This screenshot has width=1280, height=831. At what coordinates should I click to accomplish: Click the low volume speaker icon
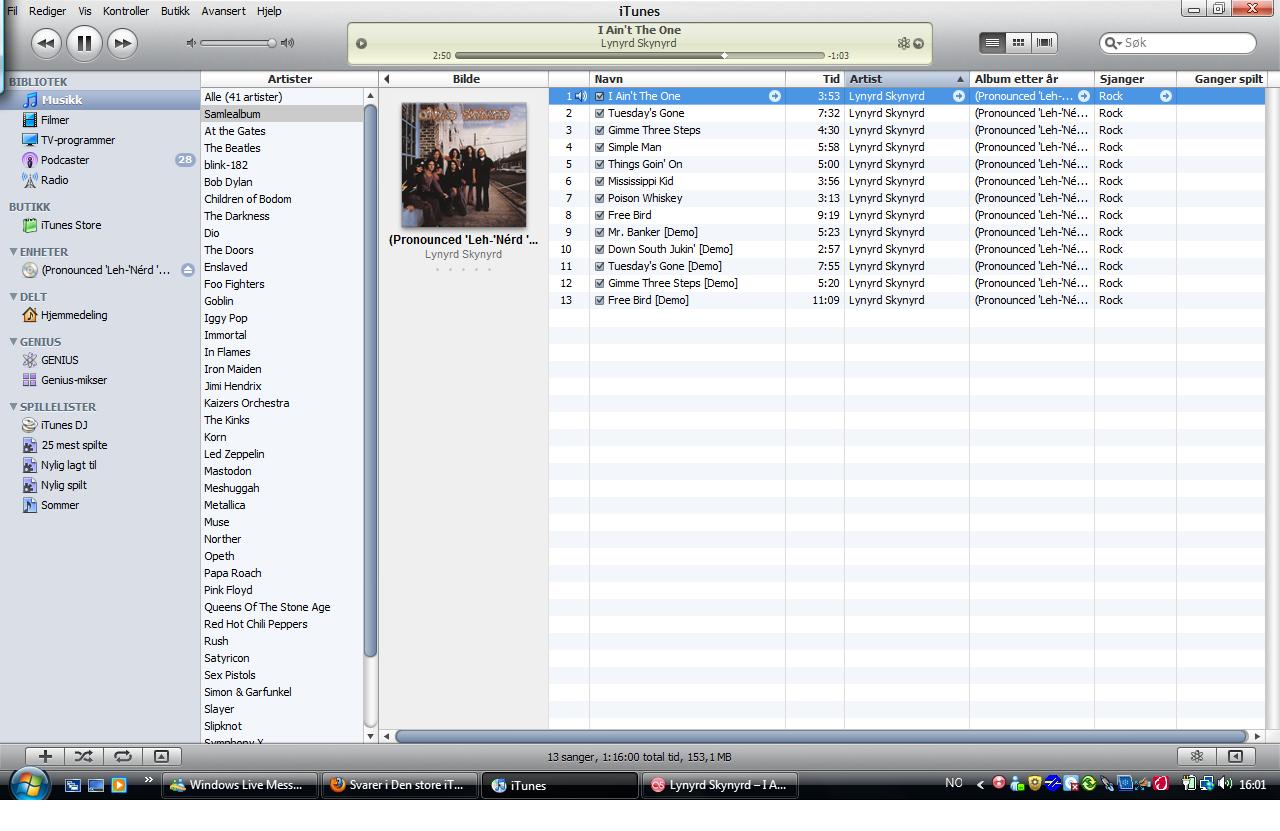click(x=191, y=43)
